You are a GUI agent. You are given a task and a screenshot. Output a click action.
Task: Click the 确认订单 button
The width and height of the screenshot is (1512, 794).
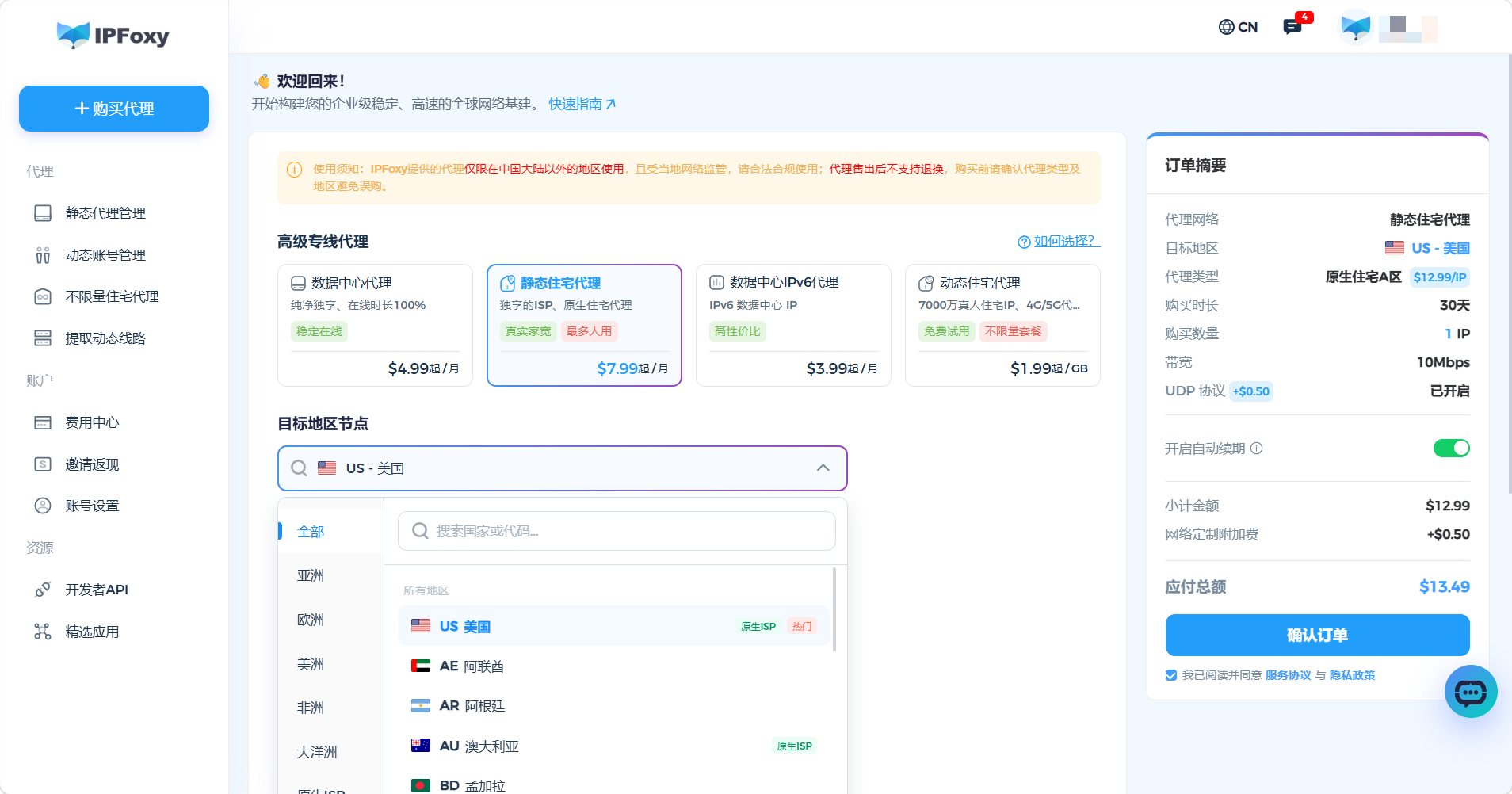tap(1317, 635)
